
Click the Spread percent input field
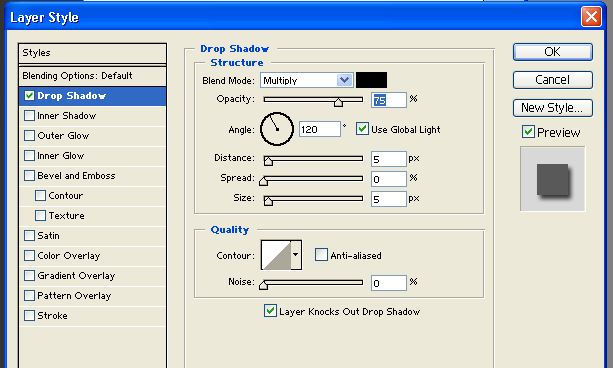[389, 179]
